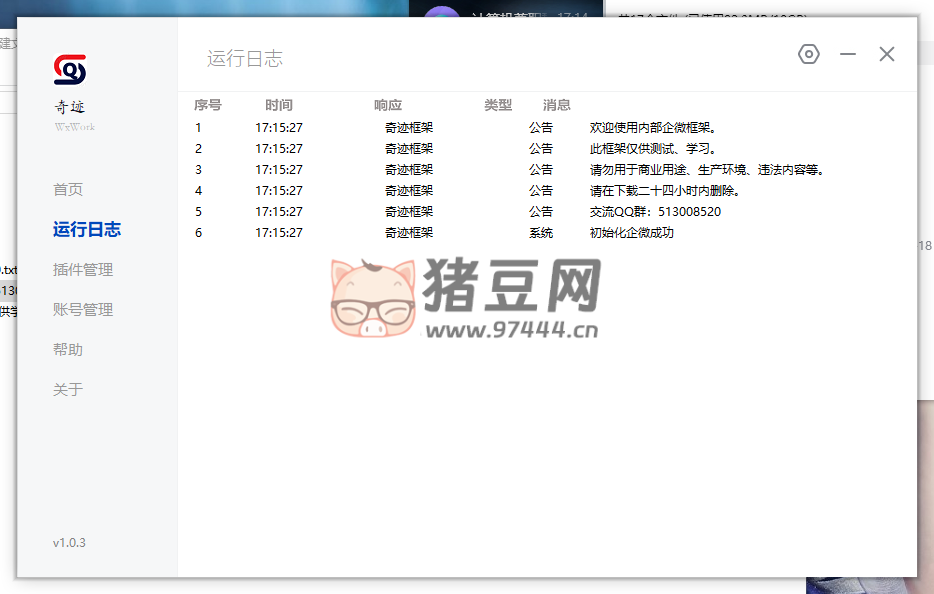Open the 关于 page

pyautogui.click(x=68, y=390)
